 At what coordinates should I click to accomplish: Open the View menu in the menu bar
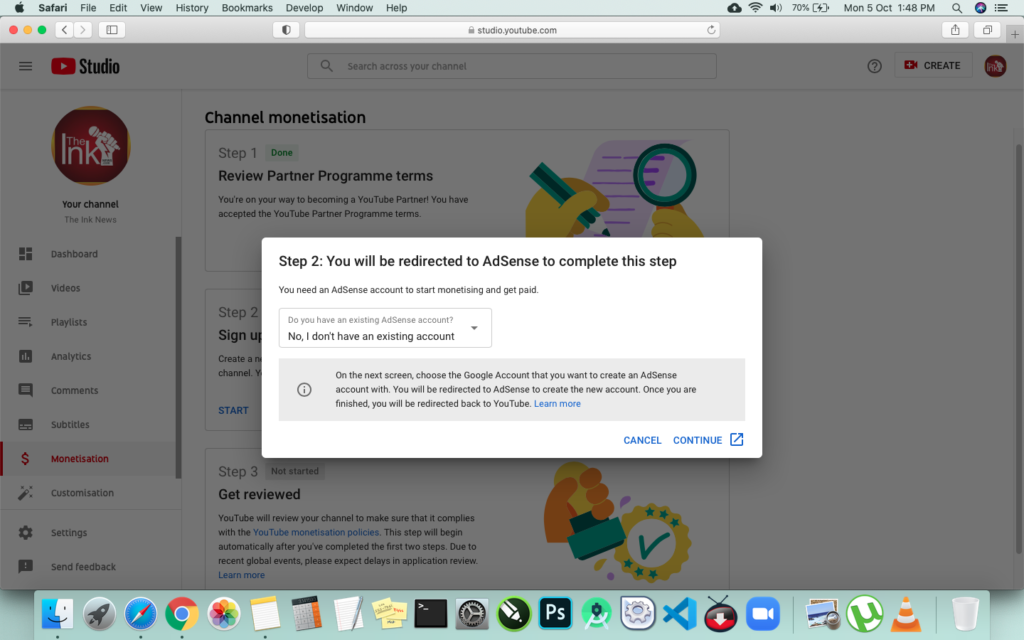tap(151, 8)
